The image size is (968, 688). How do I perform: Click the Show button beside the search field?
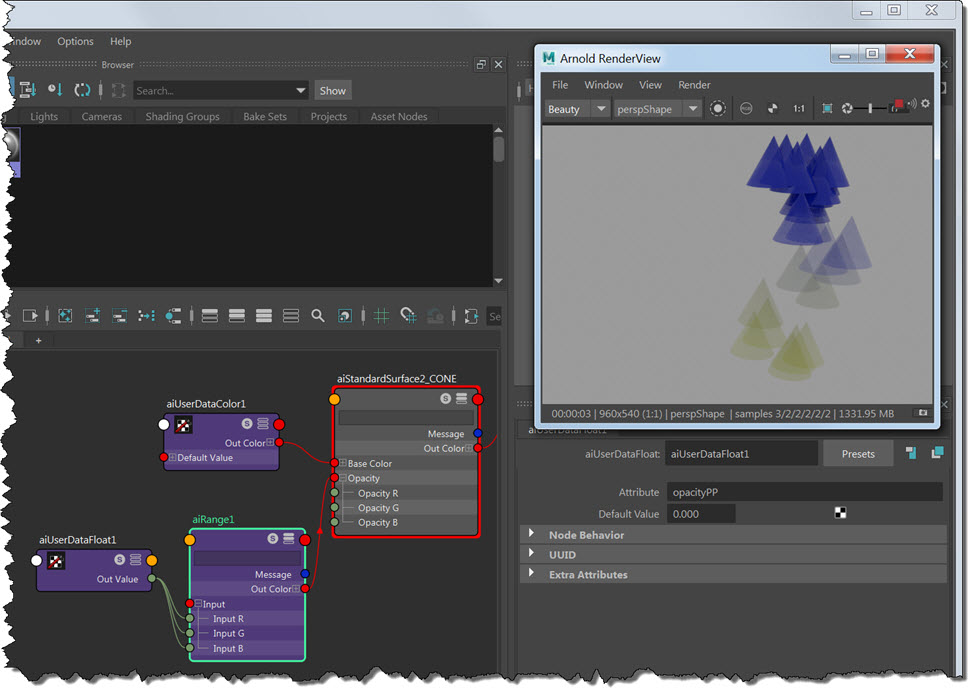pyautogui.click(x=332, y=90)
